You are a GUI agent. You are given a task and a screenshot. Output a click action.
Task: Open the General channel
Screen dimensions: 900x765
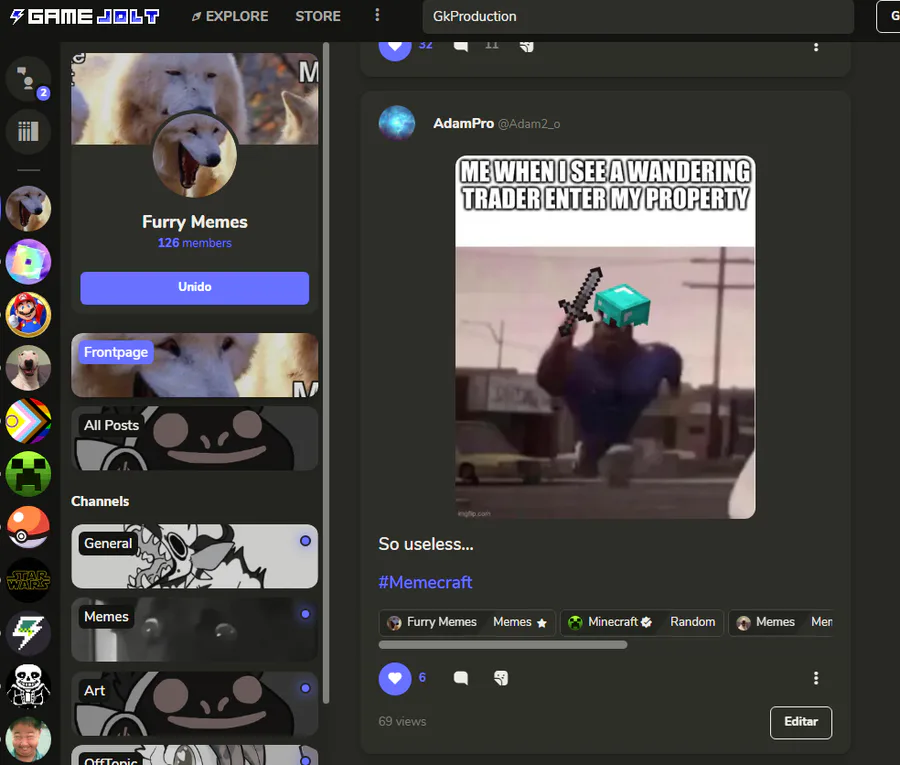(x=195, y=556)
